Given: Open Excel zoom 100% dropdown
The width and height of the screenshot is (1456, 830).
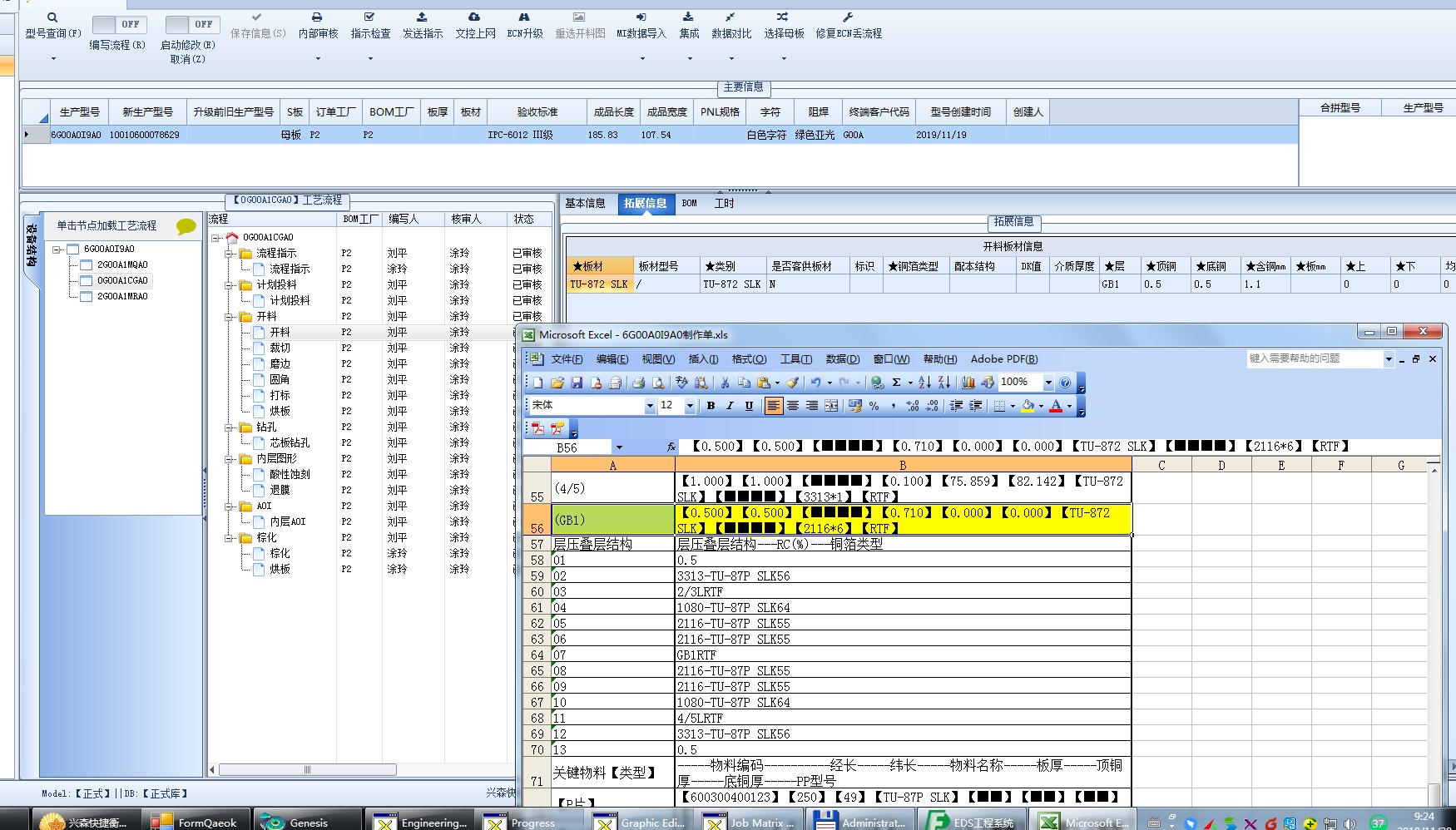Looking at the screenshot, I should pyautogui.click(x=1048, y=383).
